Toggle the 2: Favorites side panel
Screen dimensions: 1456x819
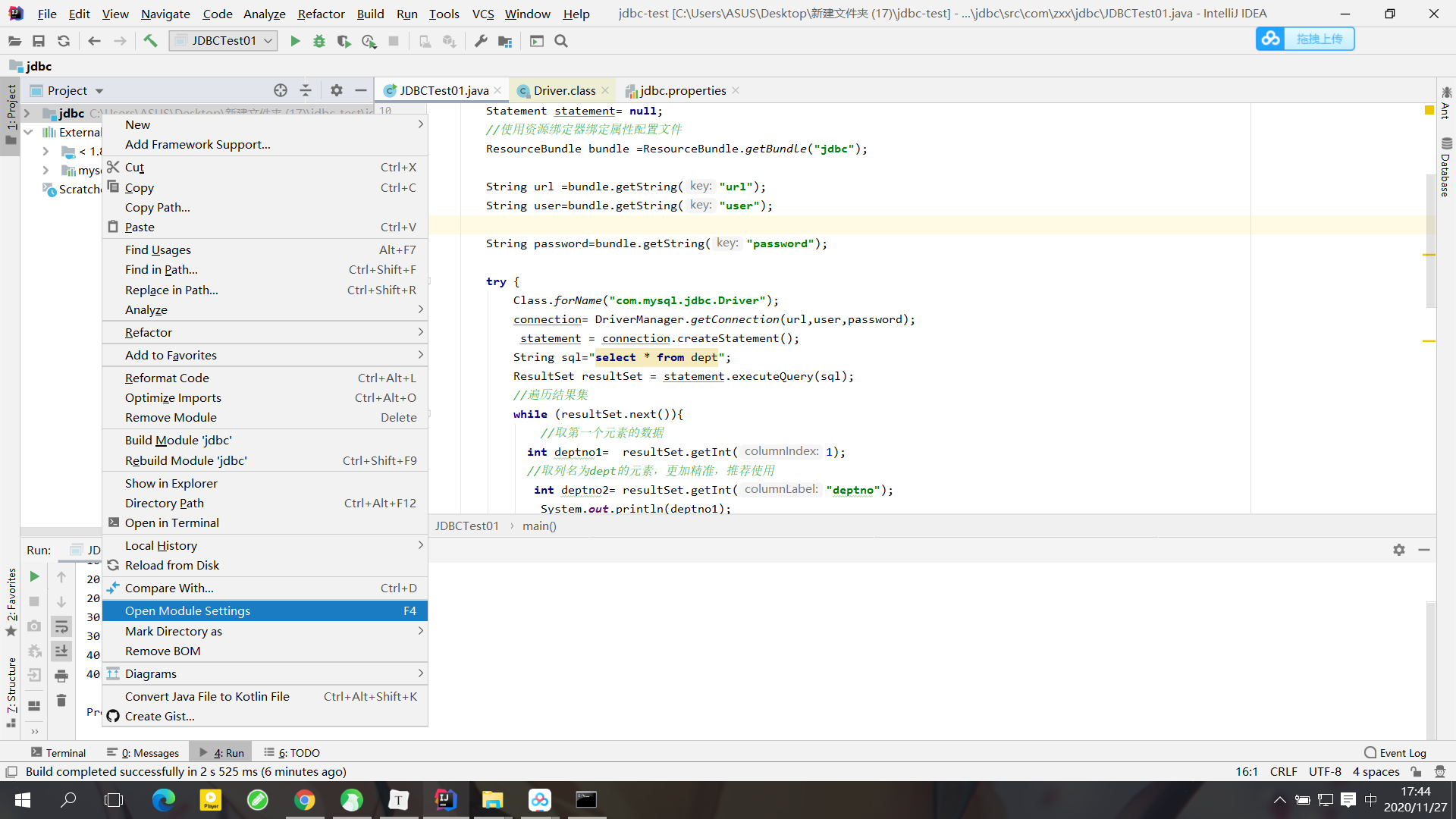click(x=11, y=603)
